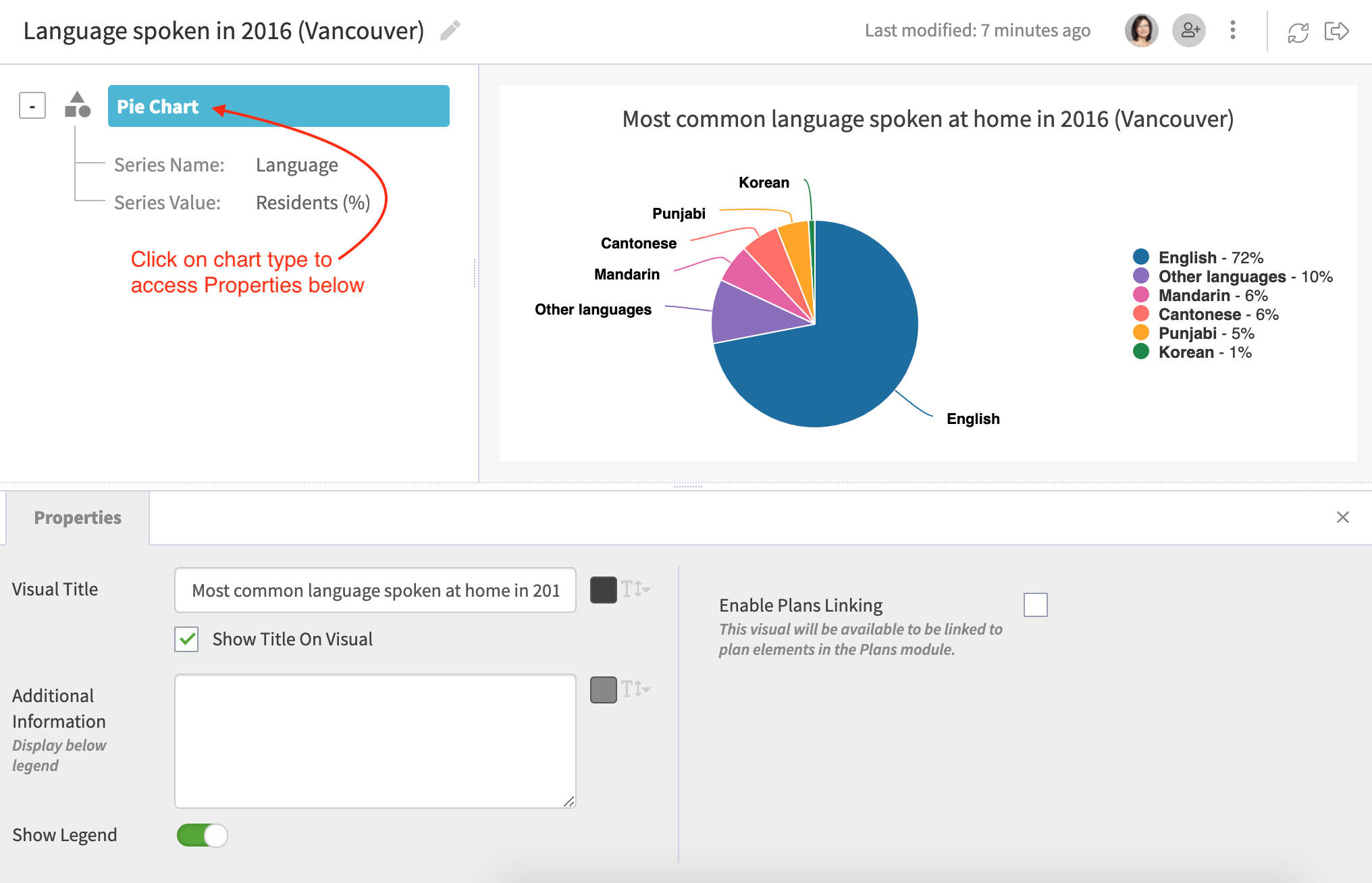This screenshot has height=883, width=1372.
Task: Open the user profile avatar
Action: (x=1141, y=30)
